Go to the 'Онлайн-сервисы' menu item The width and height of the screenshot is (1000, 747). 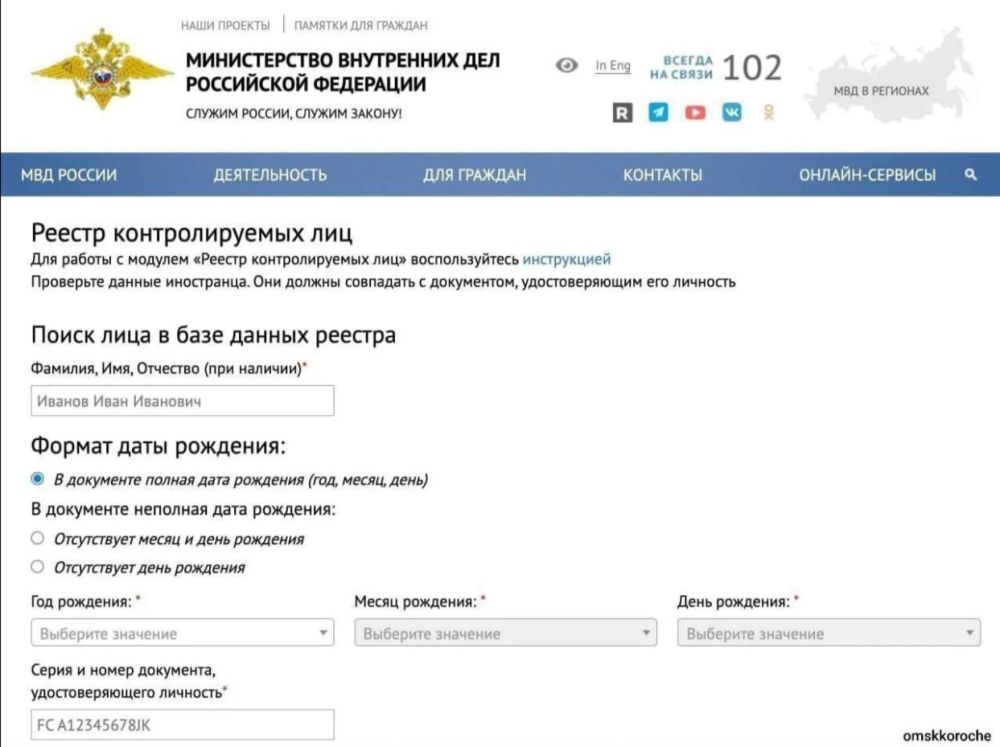coord(867,175)
